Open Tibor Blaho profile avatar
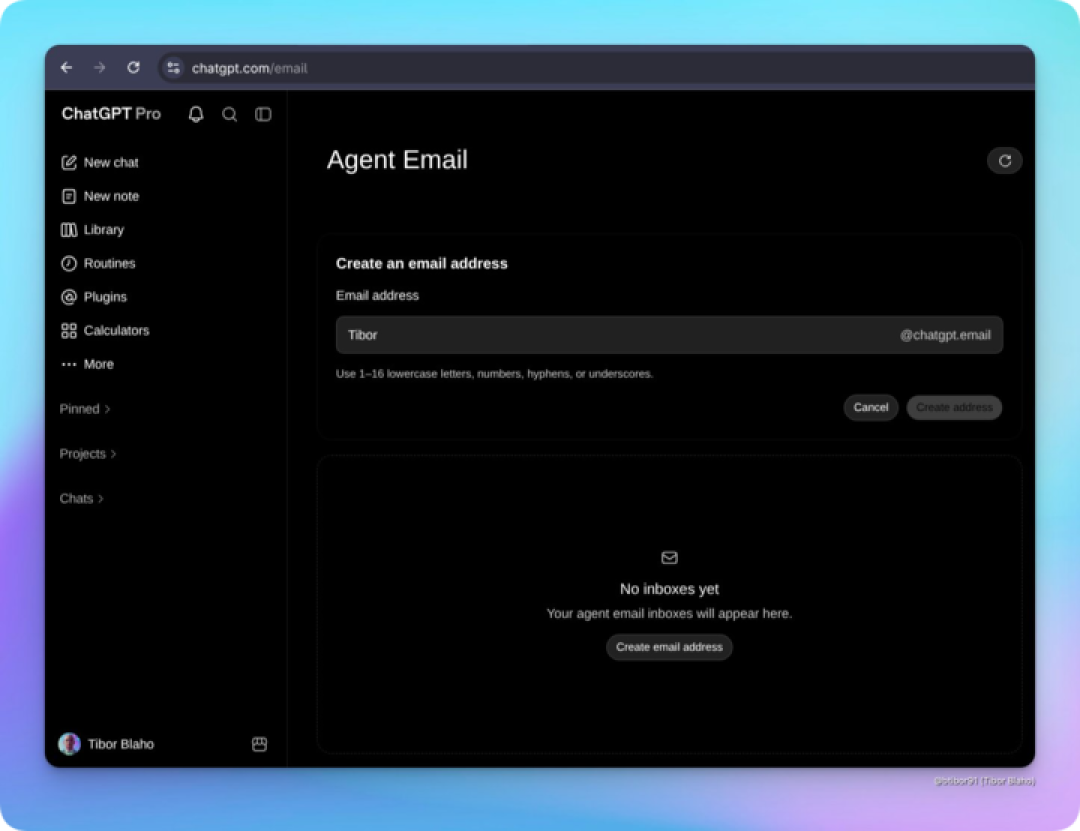The height and width of the screenshot is (831, 1080). click(x=69, y=744)
